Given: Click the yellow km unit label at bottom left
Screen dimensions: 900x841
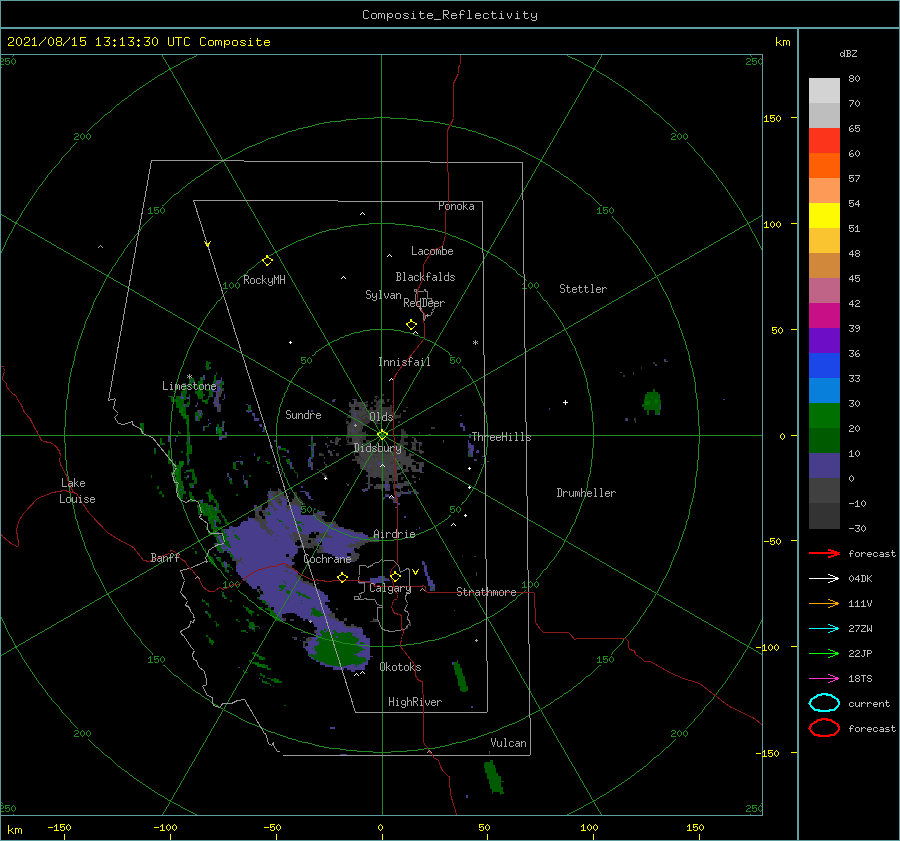Looking at the screenshot, I should pos(15,830).
